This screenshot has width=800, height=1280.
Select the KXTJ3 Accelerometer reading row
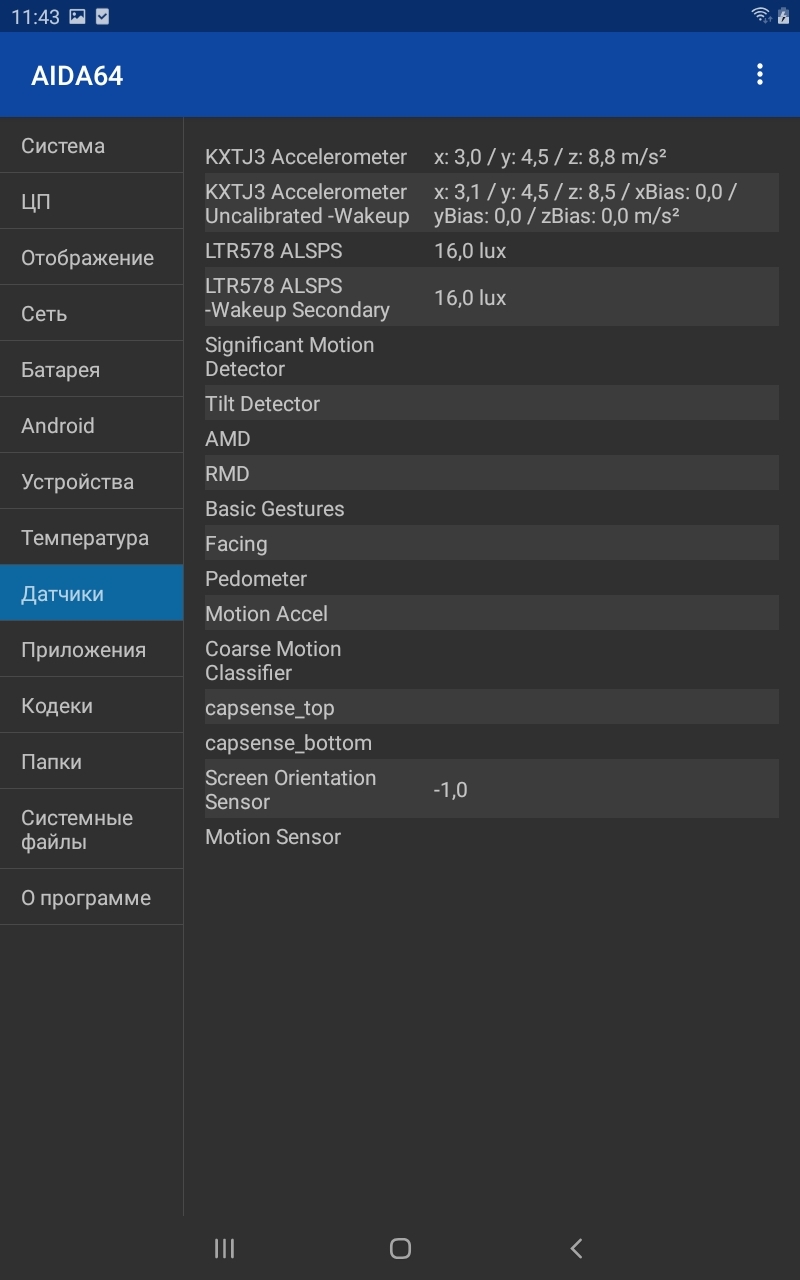490,157
